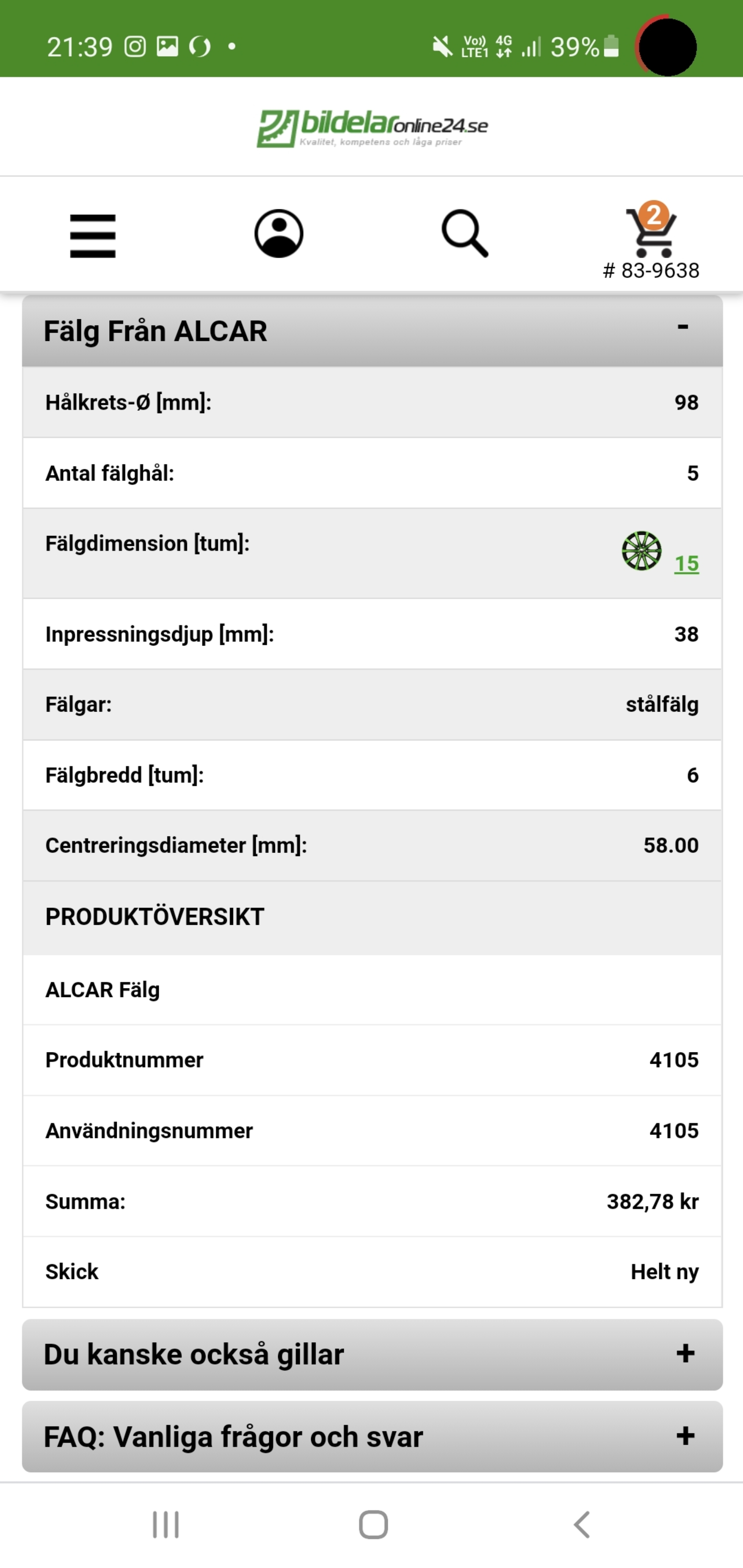
Task: Expand FAQ: Vanliga frågor och svar
Action: coord(685,1436)
